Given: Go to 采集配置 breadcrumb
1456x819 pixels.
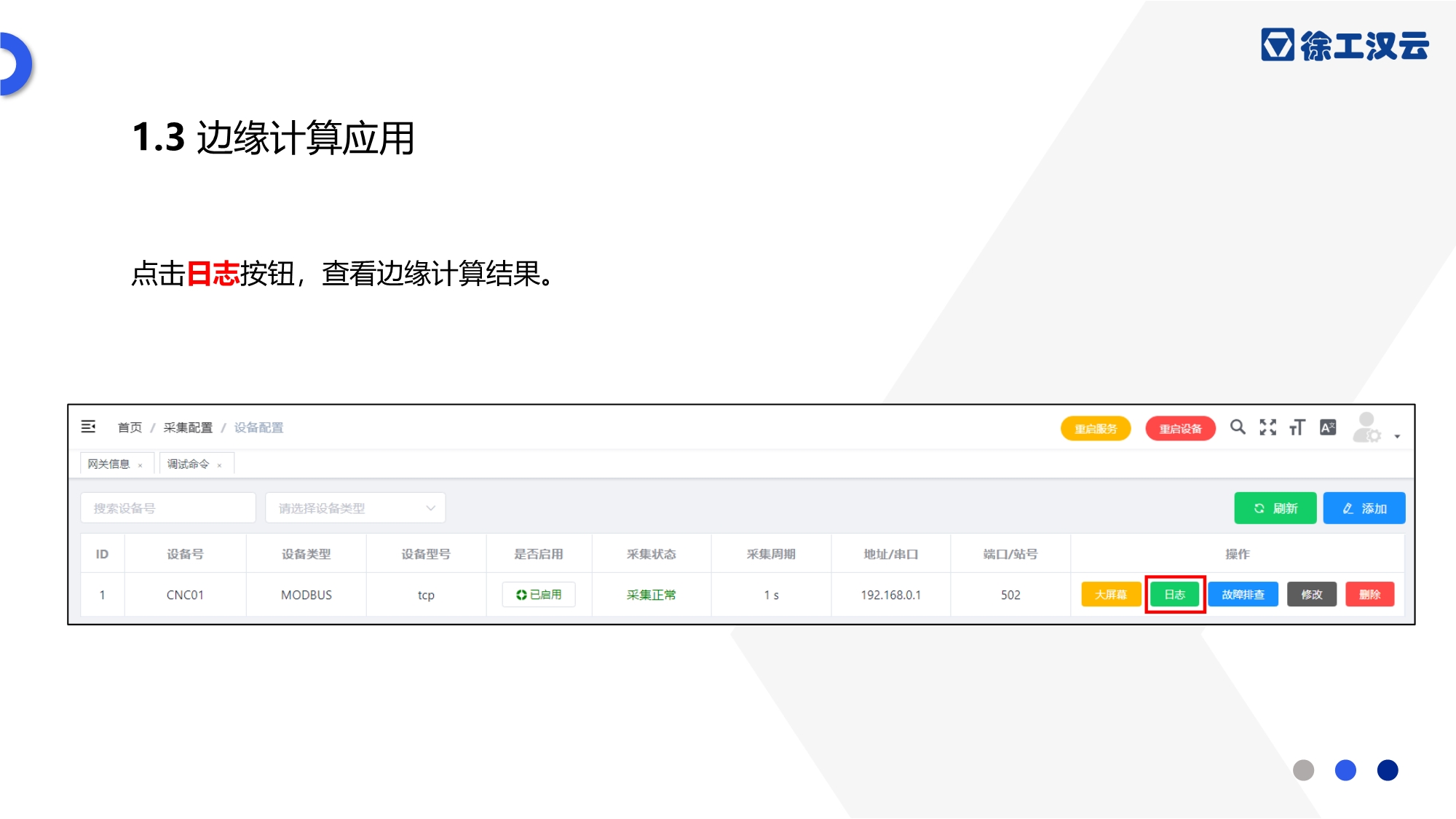Looking at the screenshot, I should [188, 427].
